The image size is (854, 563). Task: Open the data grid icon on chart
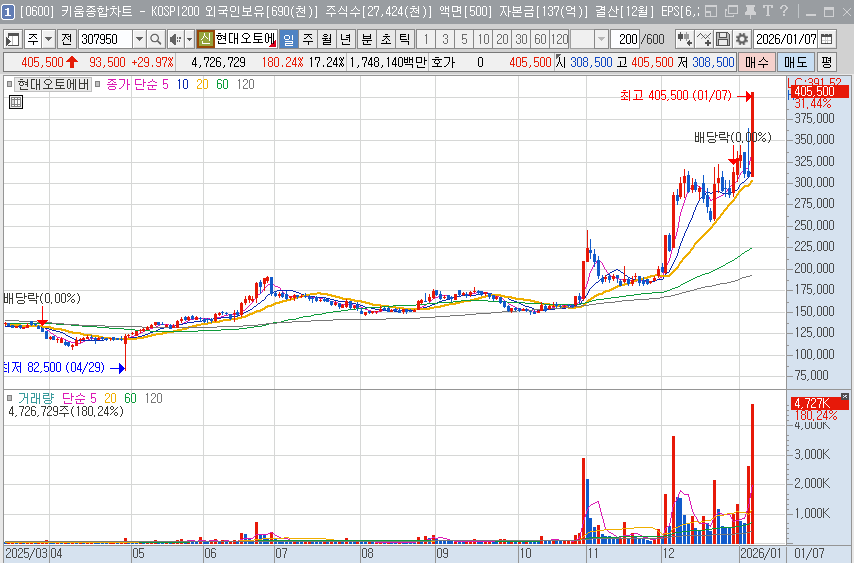(16, 102)
